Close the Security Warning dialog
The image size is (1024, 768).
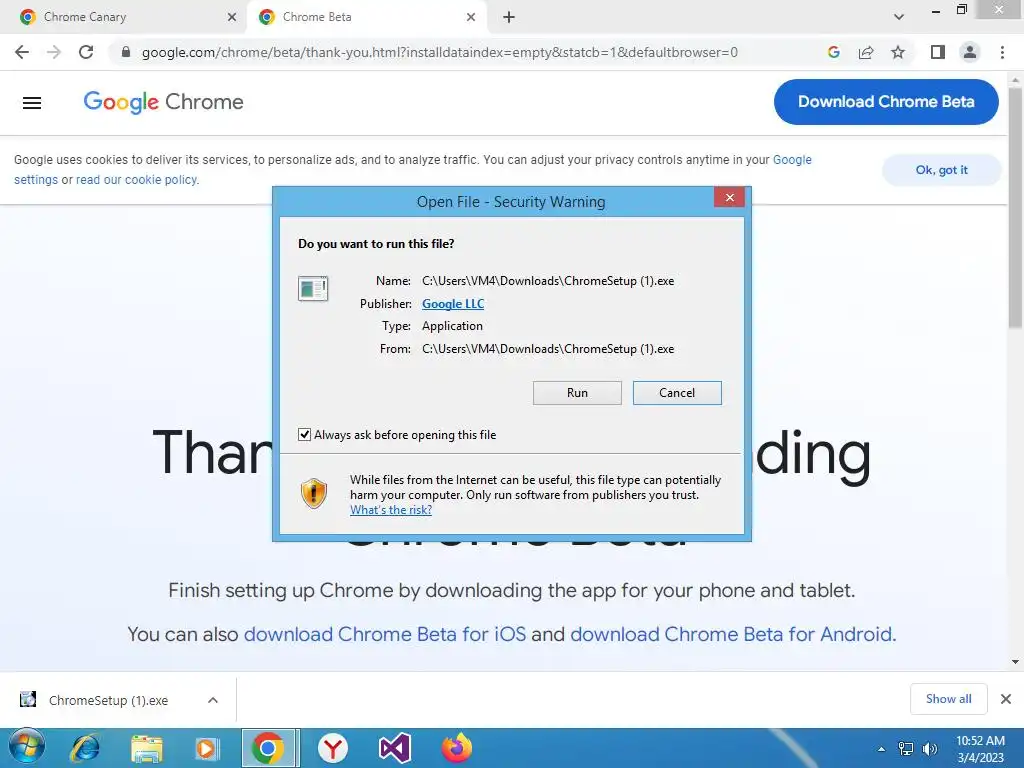pos(729,197)
